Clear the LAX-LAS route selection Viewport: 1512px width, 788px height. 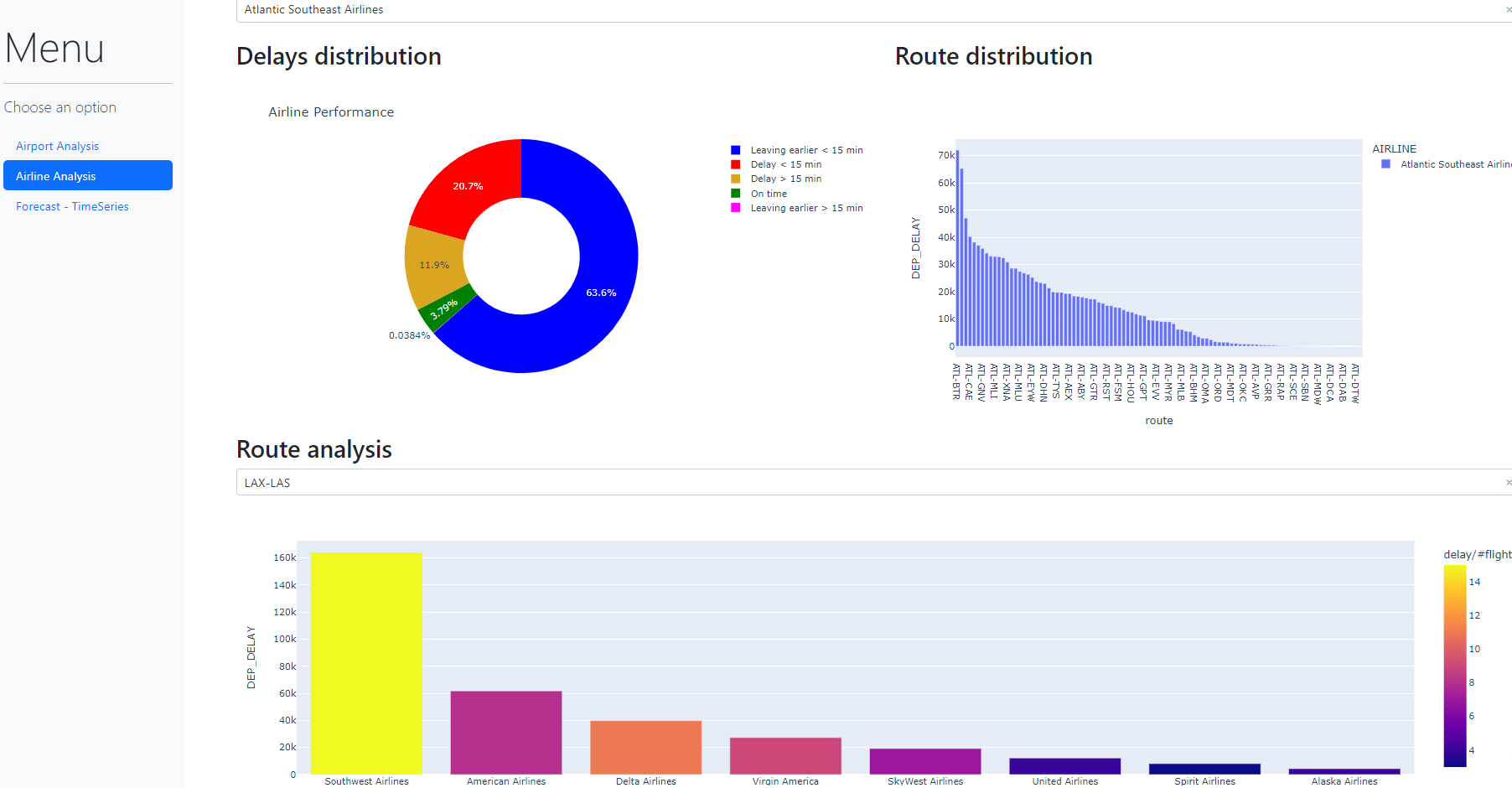[1509, 482]
